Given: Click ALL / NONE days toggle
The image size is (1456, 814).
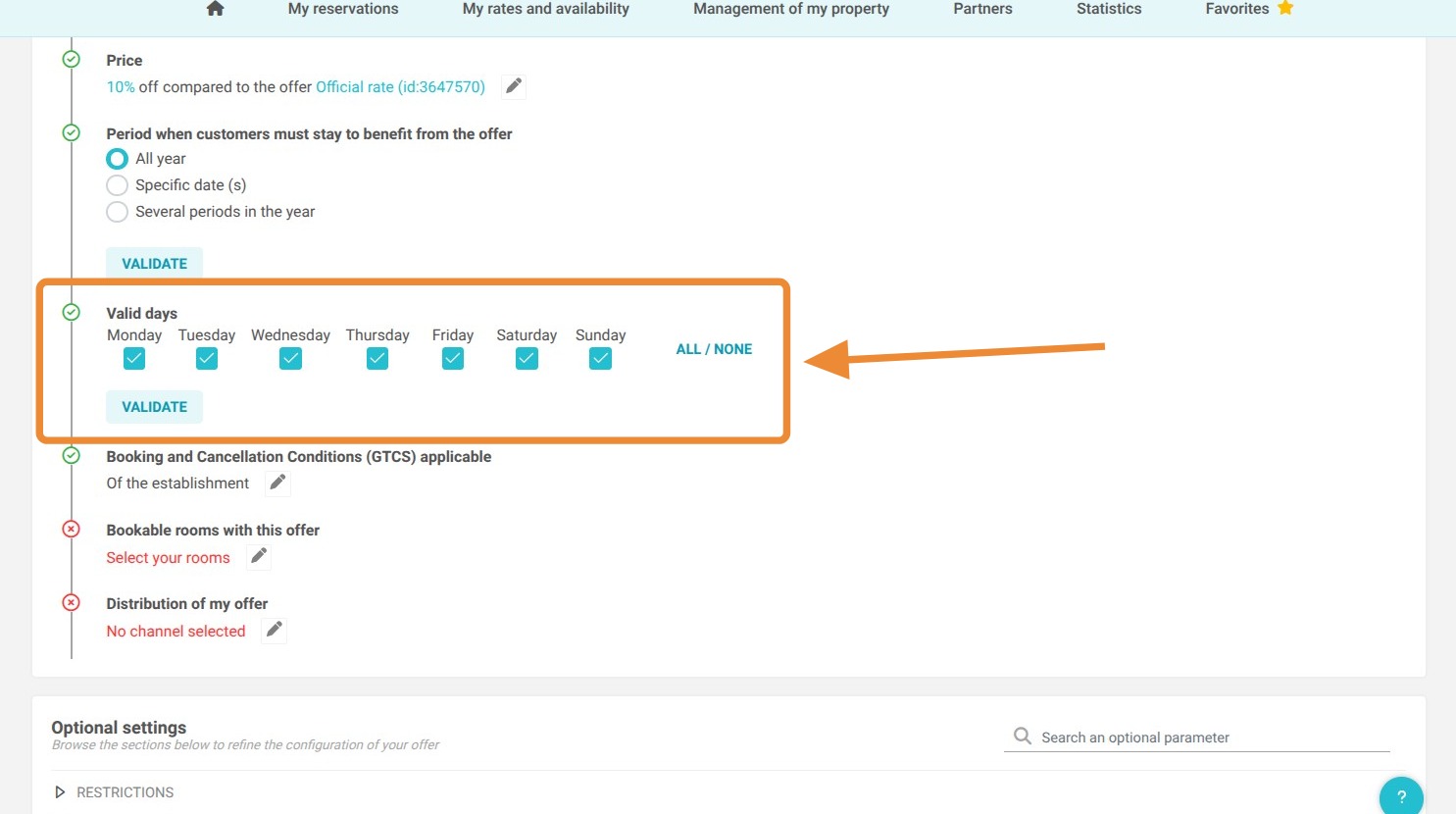Looking at the screenshot, I should point(714,349).
